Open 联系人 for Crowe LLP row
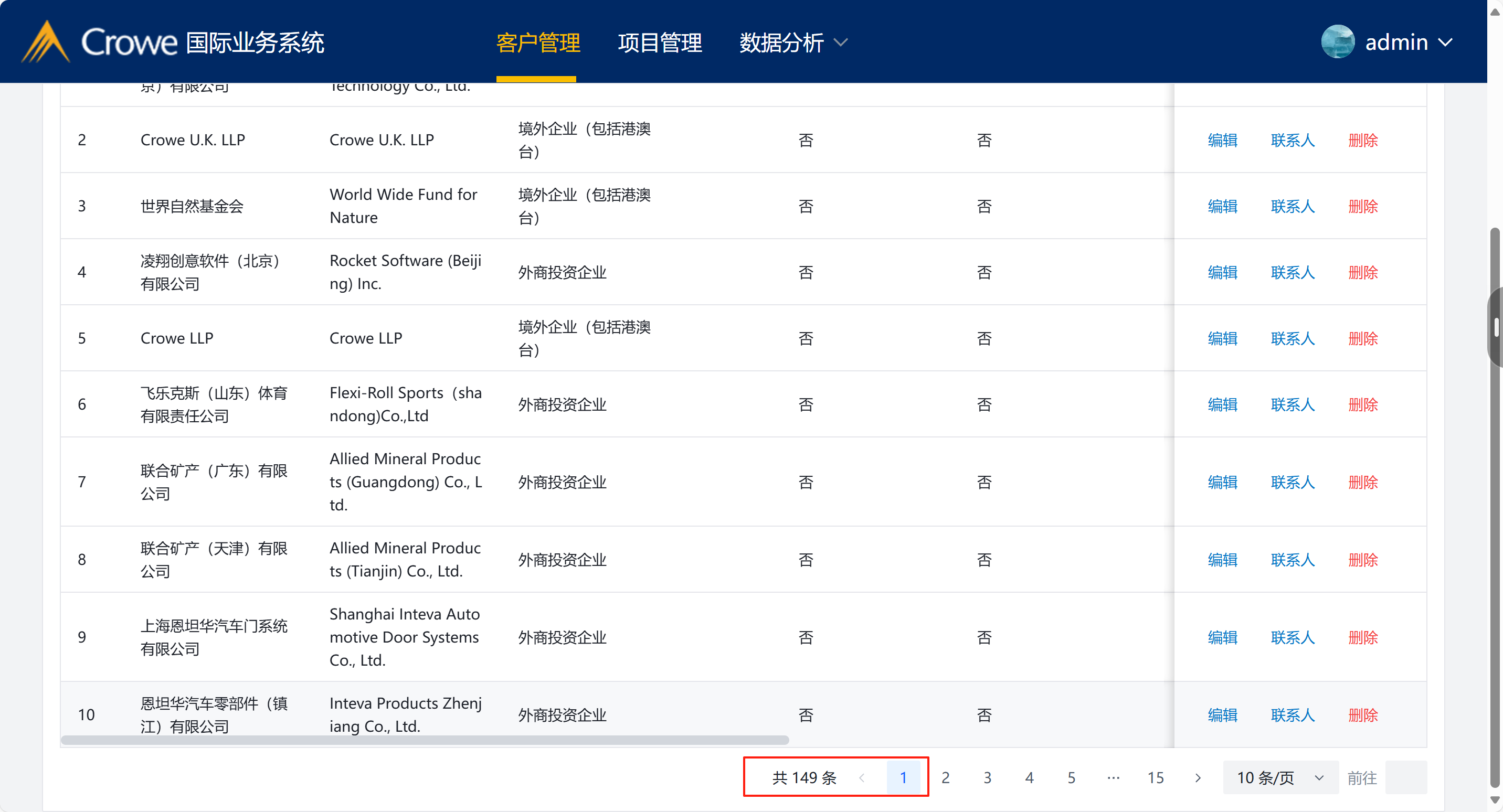 click(x=1293, y=338)
